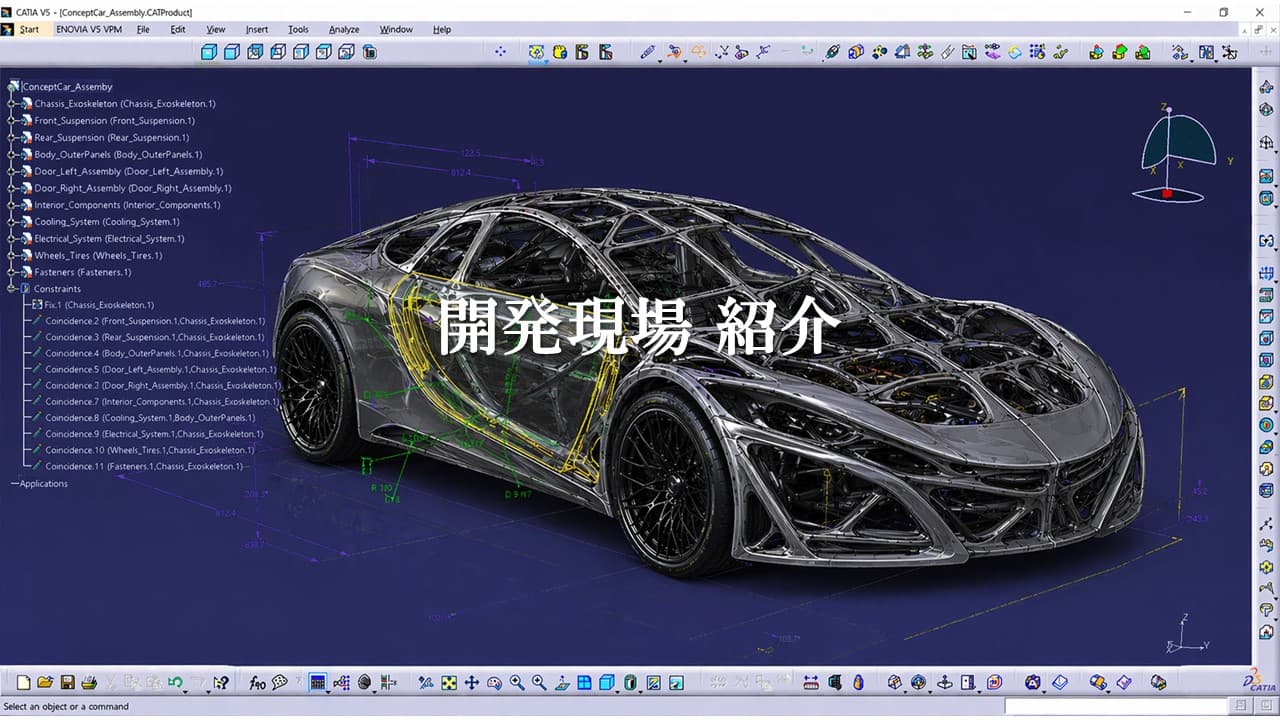Select Coincidence.2 Front_Suspension constraint

click(x=155, y=321)
